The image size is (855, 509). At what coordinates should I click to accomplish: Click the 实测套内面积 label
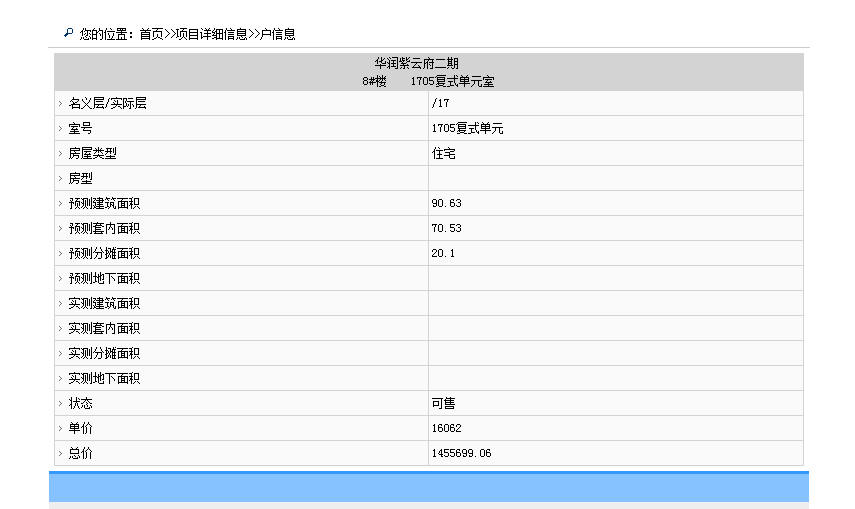[104, 328]
